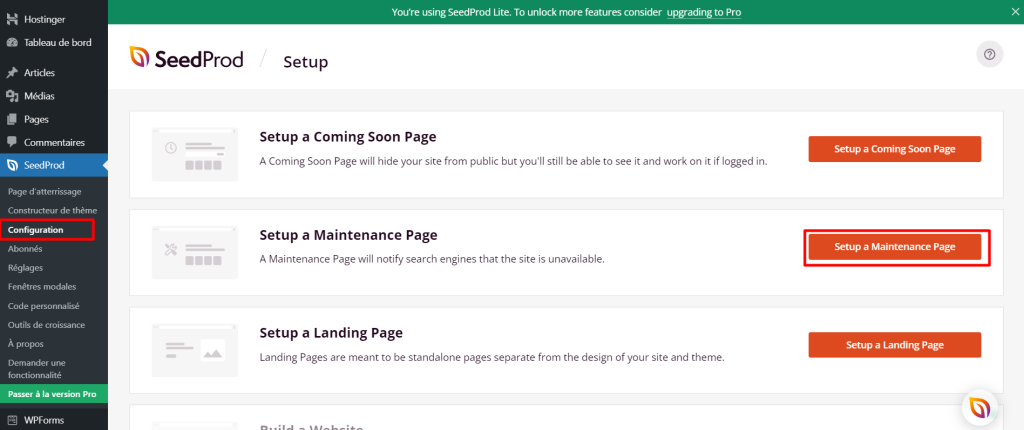The image size is (1024, 430).
Task: Click Setup a Landing Page button
Action: coord(895,345)
